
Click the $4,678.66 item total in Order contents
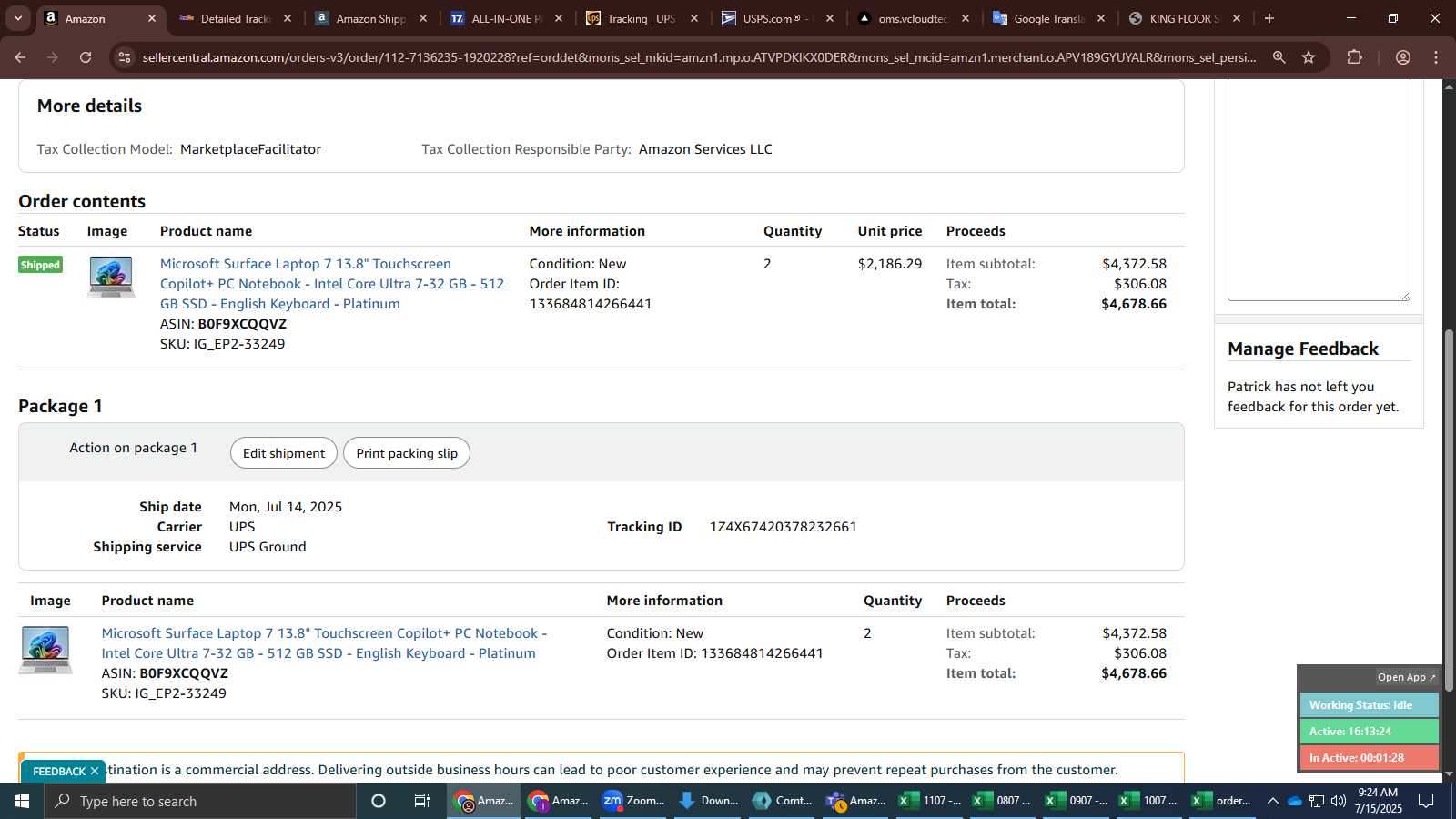coord(1134,304)
